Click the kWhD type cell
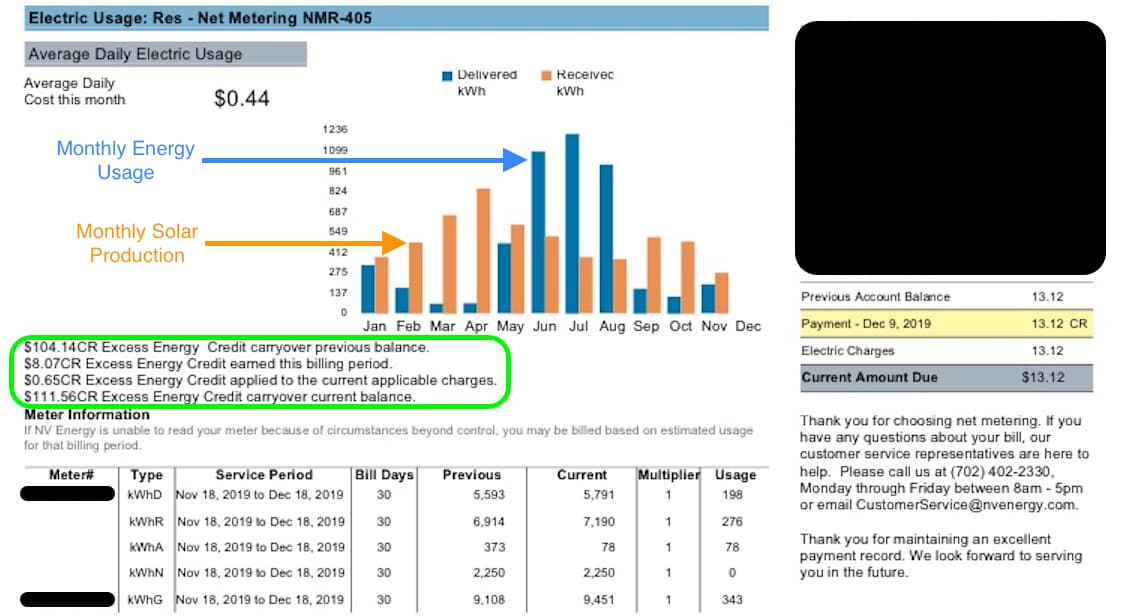The width and height of the screenshot is (1123, 616). pos(145,495)
